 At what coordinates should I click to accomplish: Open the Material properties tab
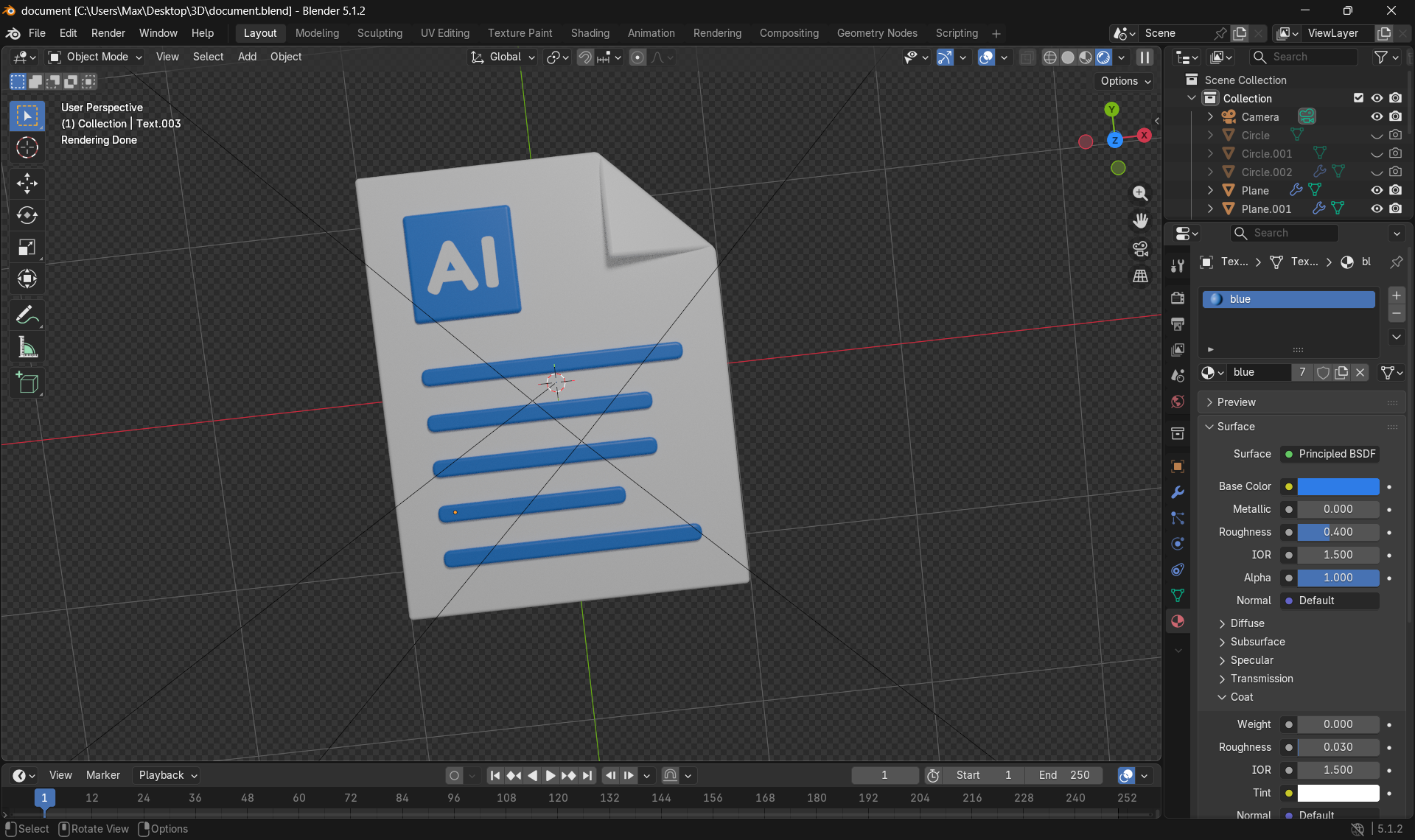[x=1178, y=621]
